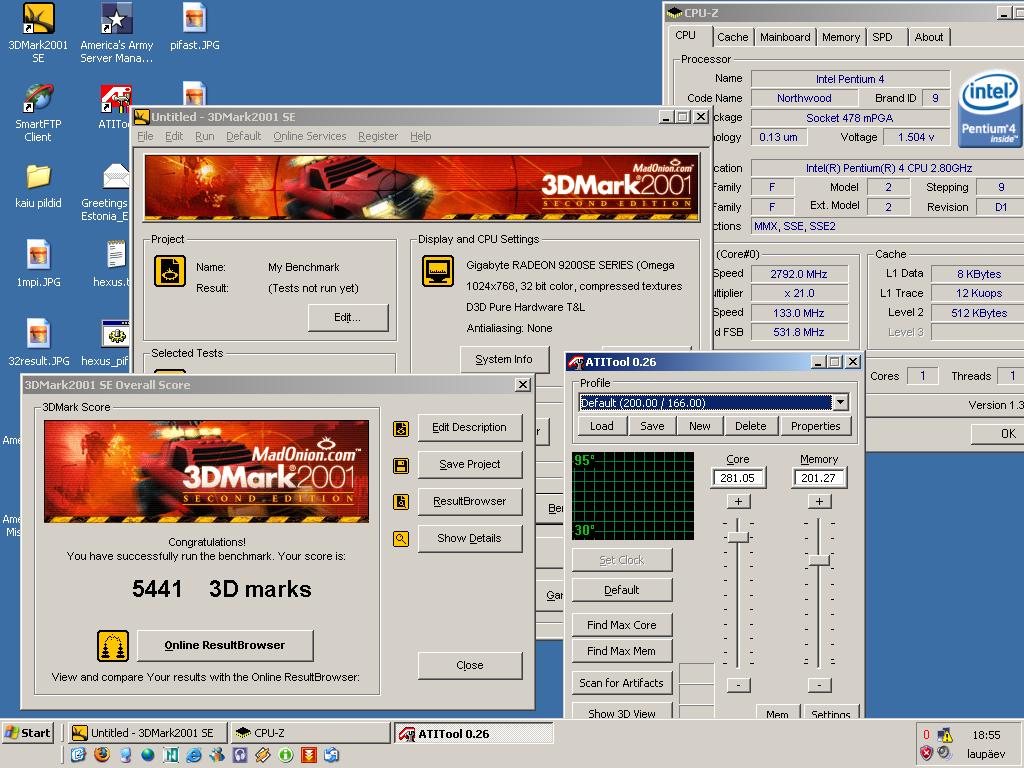Click the Save Project button

click(470, 464)
